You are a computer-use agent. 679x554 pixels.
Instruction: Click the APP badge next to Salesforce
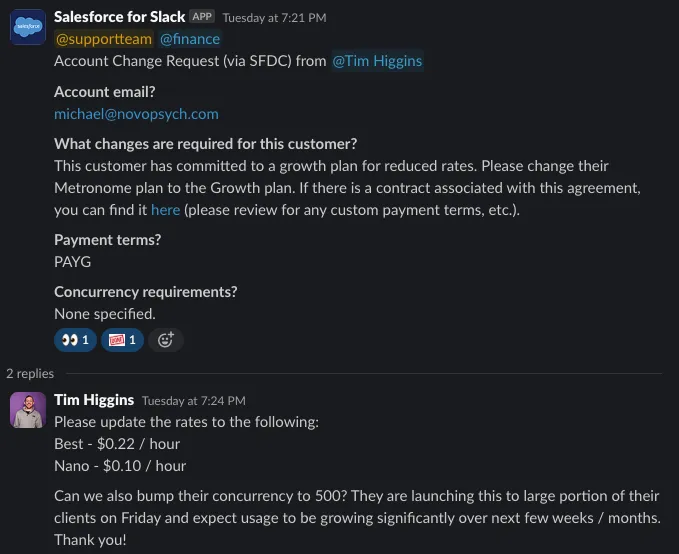[x=202, y=17]
